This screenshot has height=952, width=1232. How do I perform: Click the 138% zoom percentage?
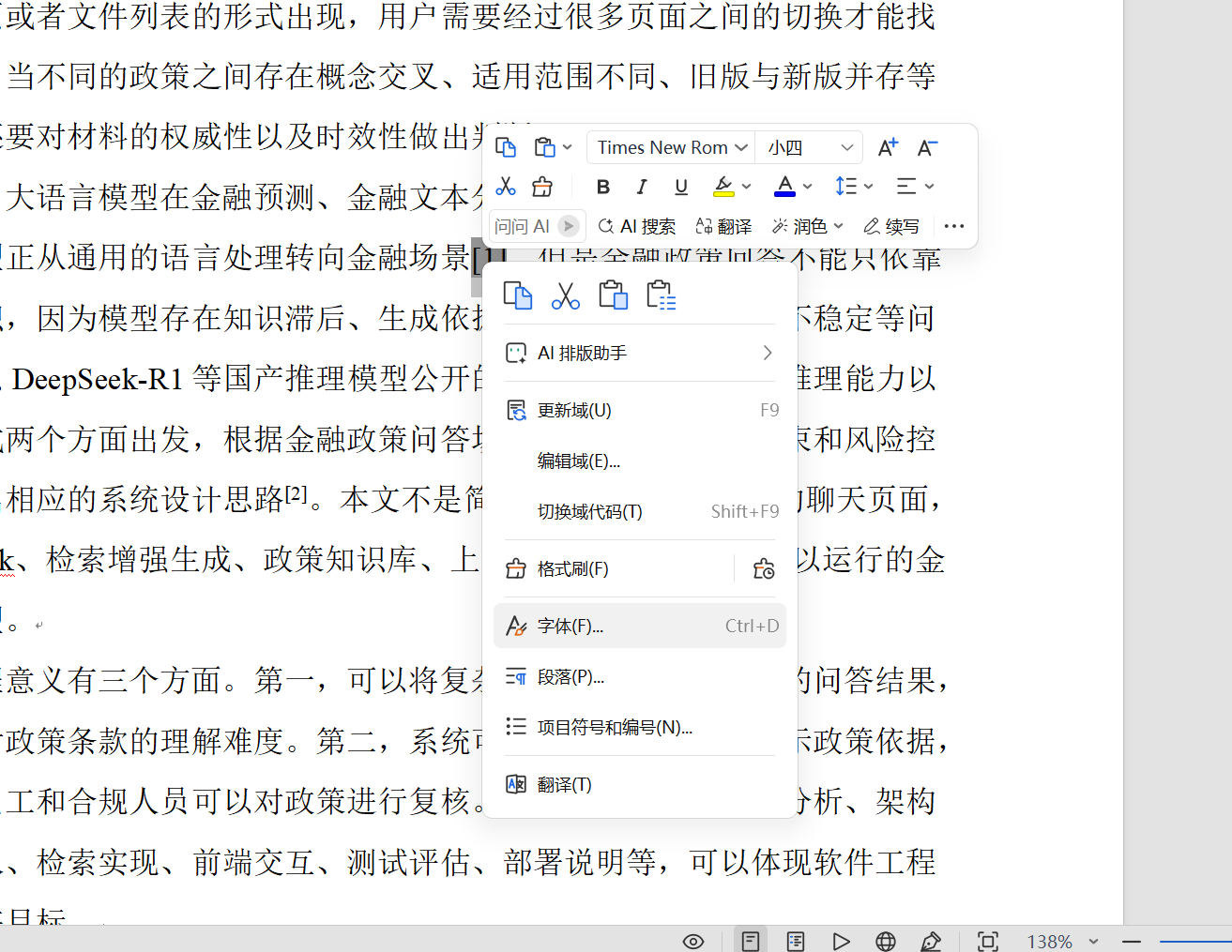pyautogui.click(x=1050, y=941)
